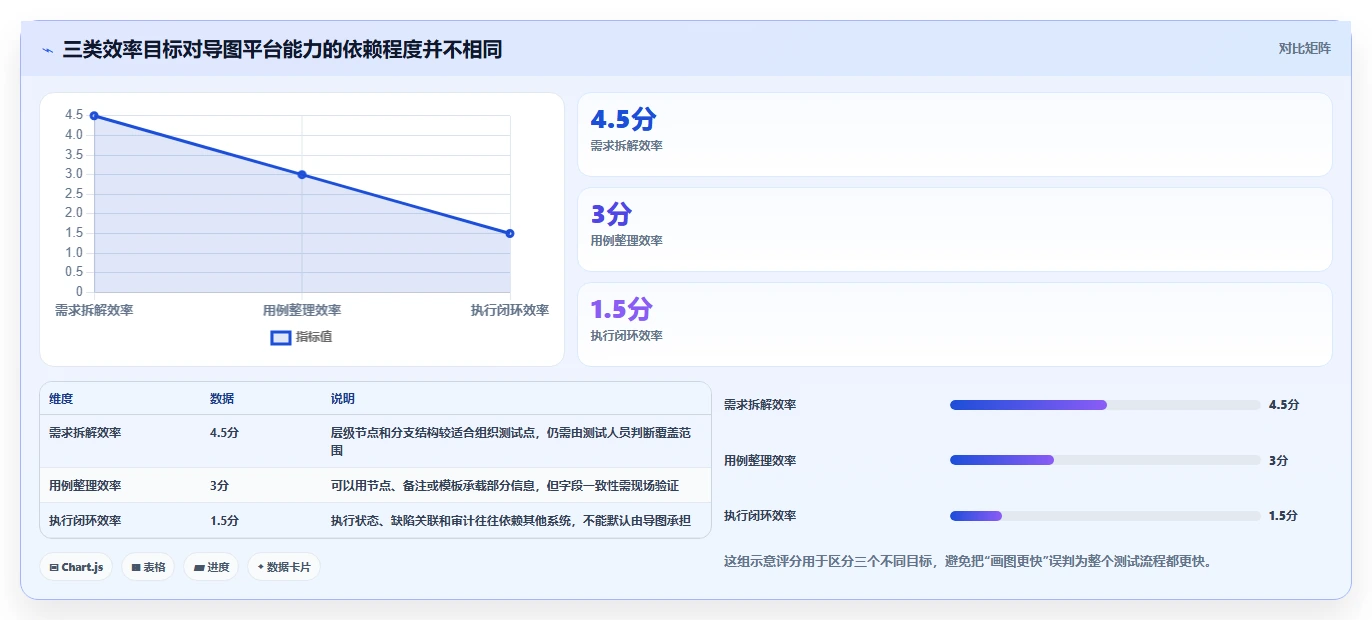Click the 说明 table column header
This screenshot has height=620, width=1372.
point(343,399)
